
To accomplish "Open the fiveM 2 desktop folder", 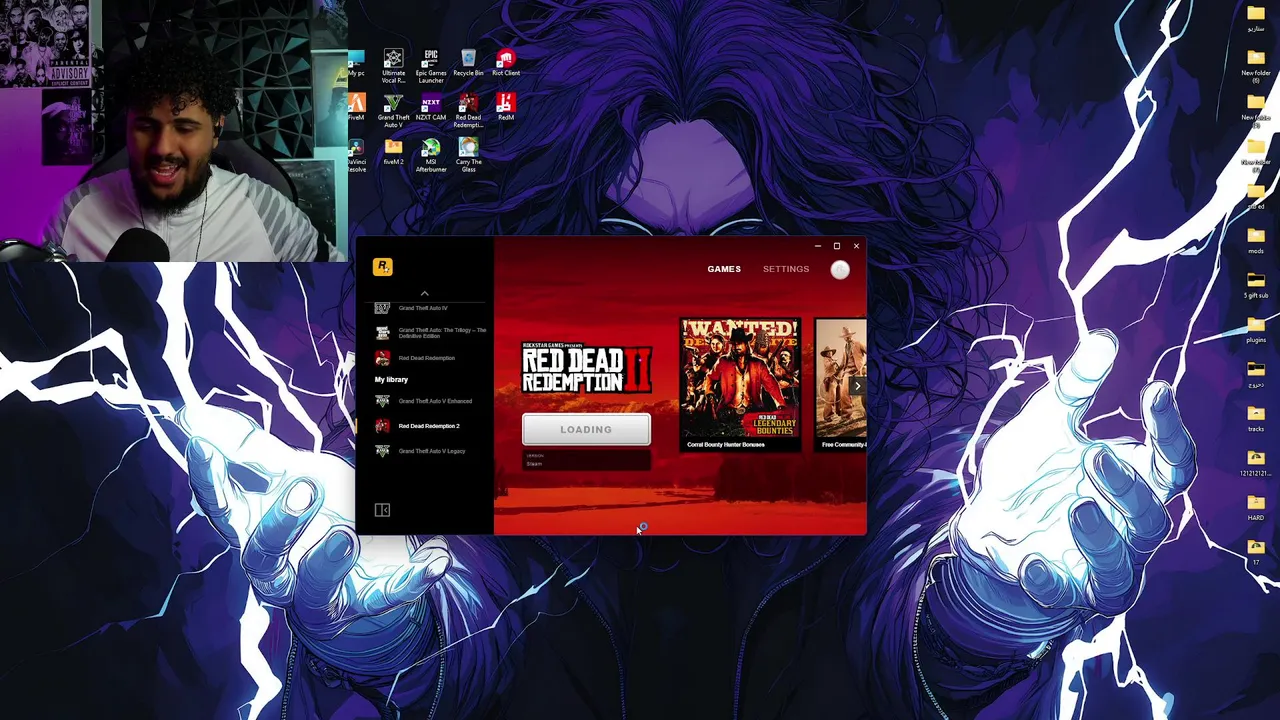I will pyautogui.click(x=394, y=151).
